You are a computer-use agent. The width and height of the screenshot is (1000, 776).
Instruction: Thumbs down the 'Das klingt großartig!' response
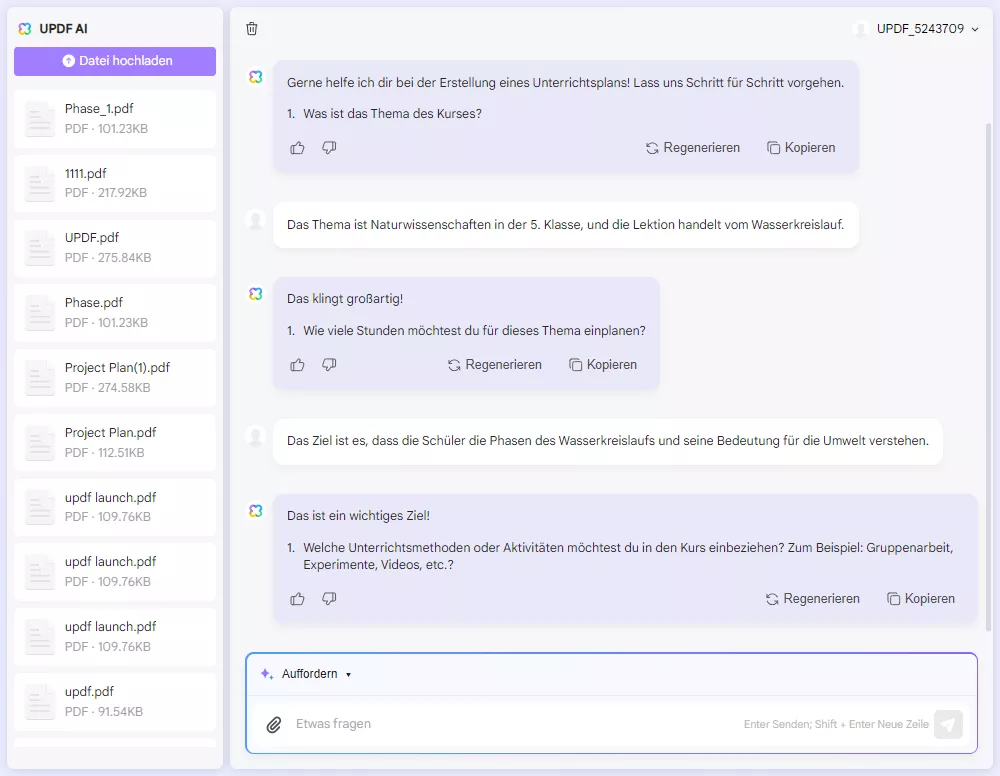point(329,365)
